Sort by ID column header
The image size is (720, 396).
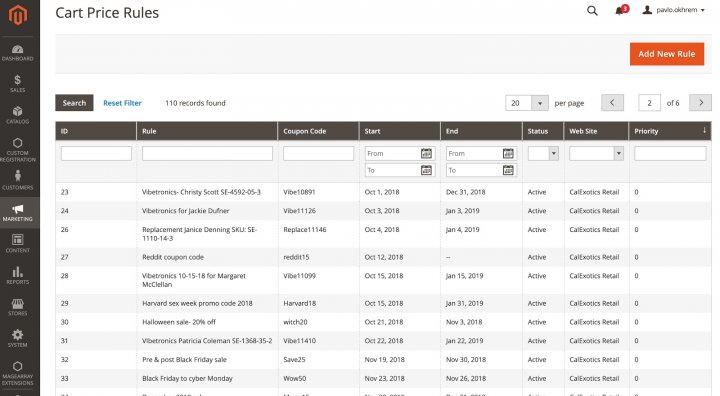96,131
